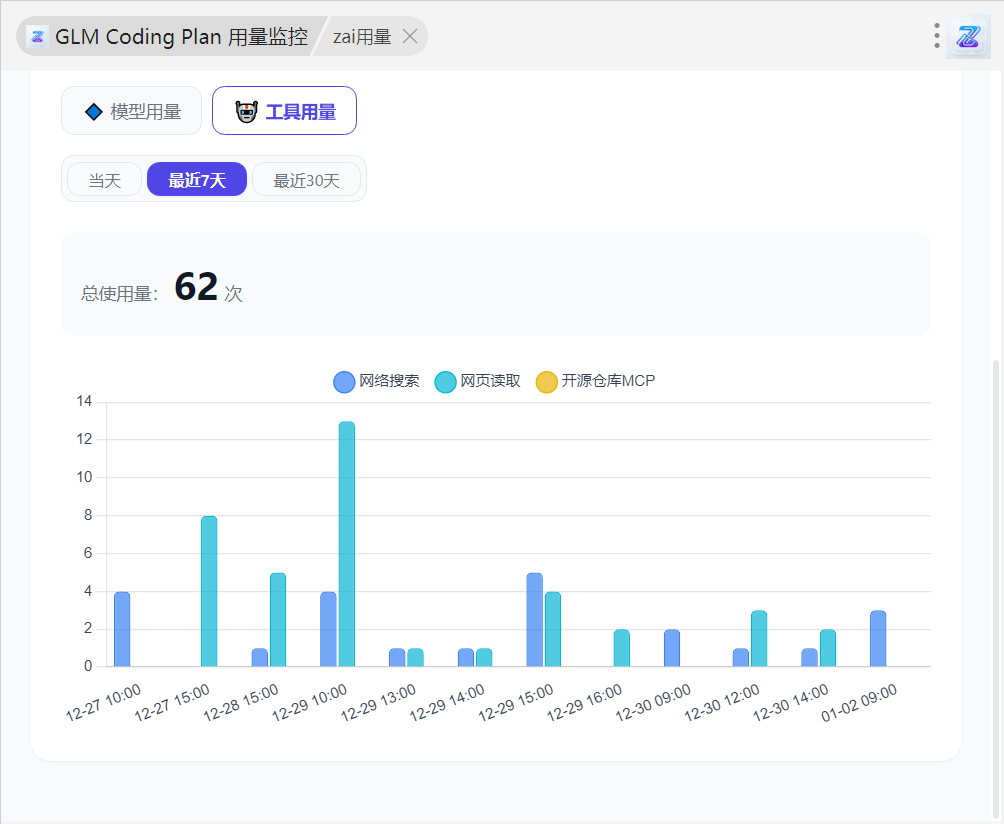Screen dimensions: 1004x824
Task: Click the robot face 工具用量 icon
Action: (246, 112)
